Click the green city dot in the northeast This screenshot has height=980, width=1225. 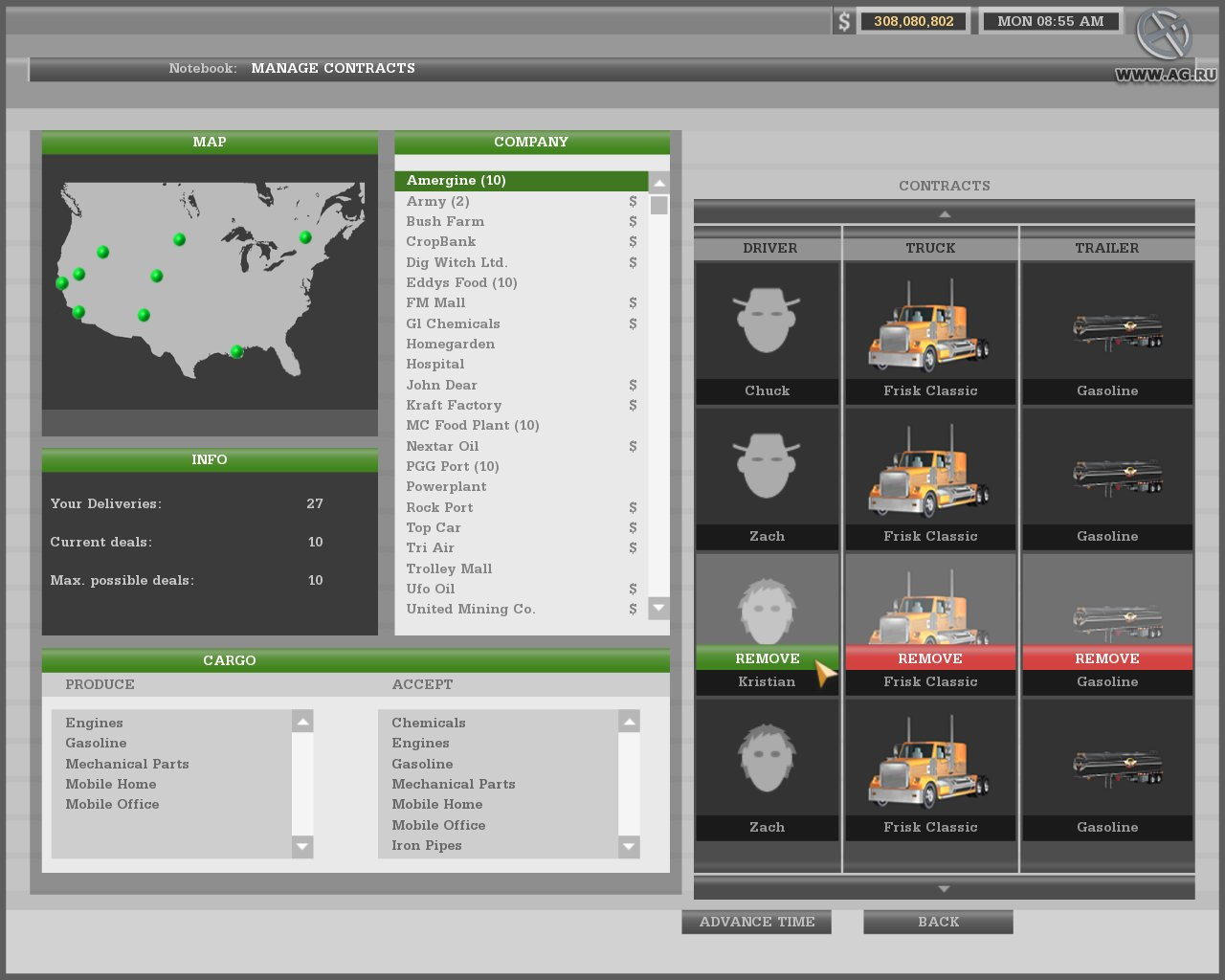(305, 236)
